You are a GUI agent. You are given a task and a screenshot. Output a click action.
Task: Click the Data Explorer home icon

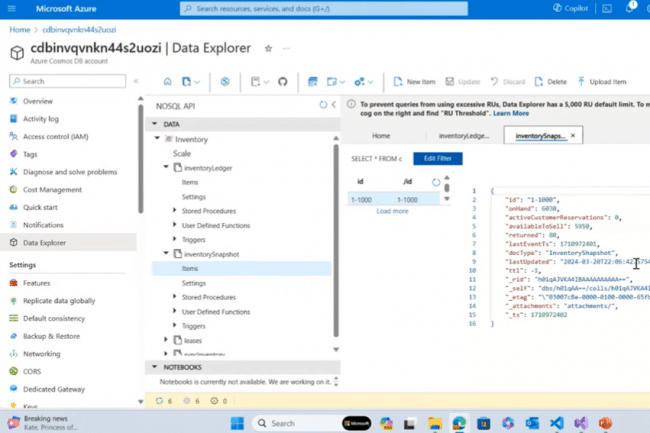(x=167, y=82)
